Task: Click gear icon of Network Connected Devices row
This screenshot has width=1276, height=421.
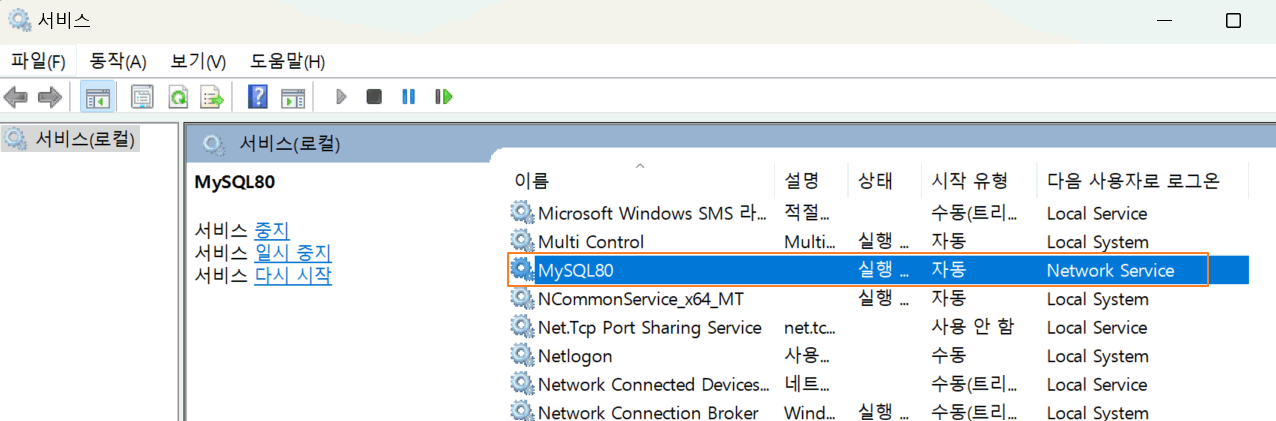Action: 522,384
